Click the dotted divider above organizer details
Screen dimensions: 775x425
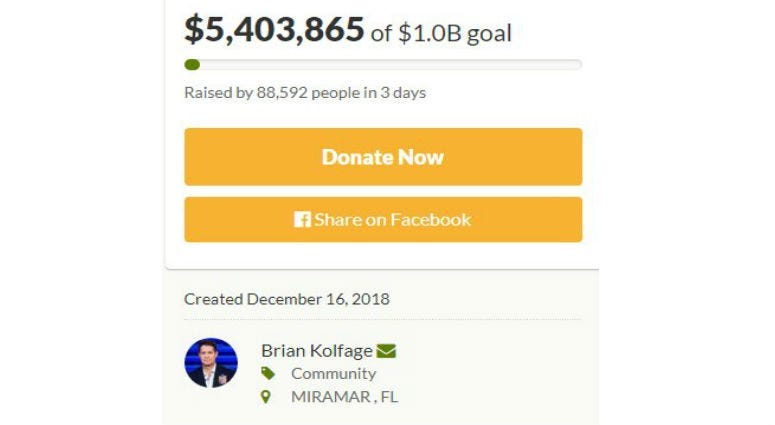coord(382,320)
